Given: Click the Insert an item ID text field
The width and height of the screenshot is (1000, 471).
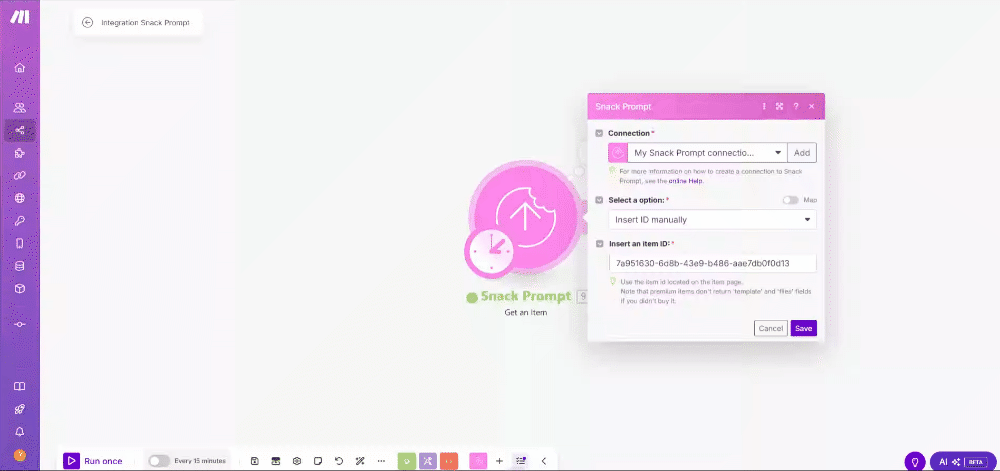Looking at the screenshot, I should 712,263.
